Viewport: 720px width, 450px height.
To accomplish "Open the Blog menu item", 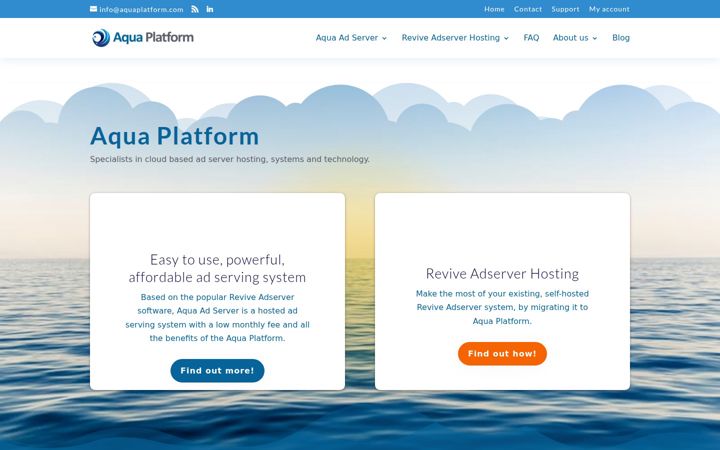I will pos(621,38).
